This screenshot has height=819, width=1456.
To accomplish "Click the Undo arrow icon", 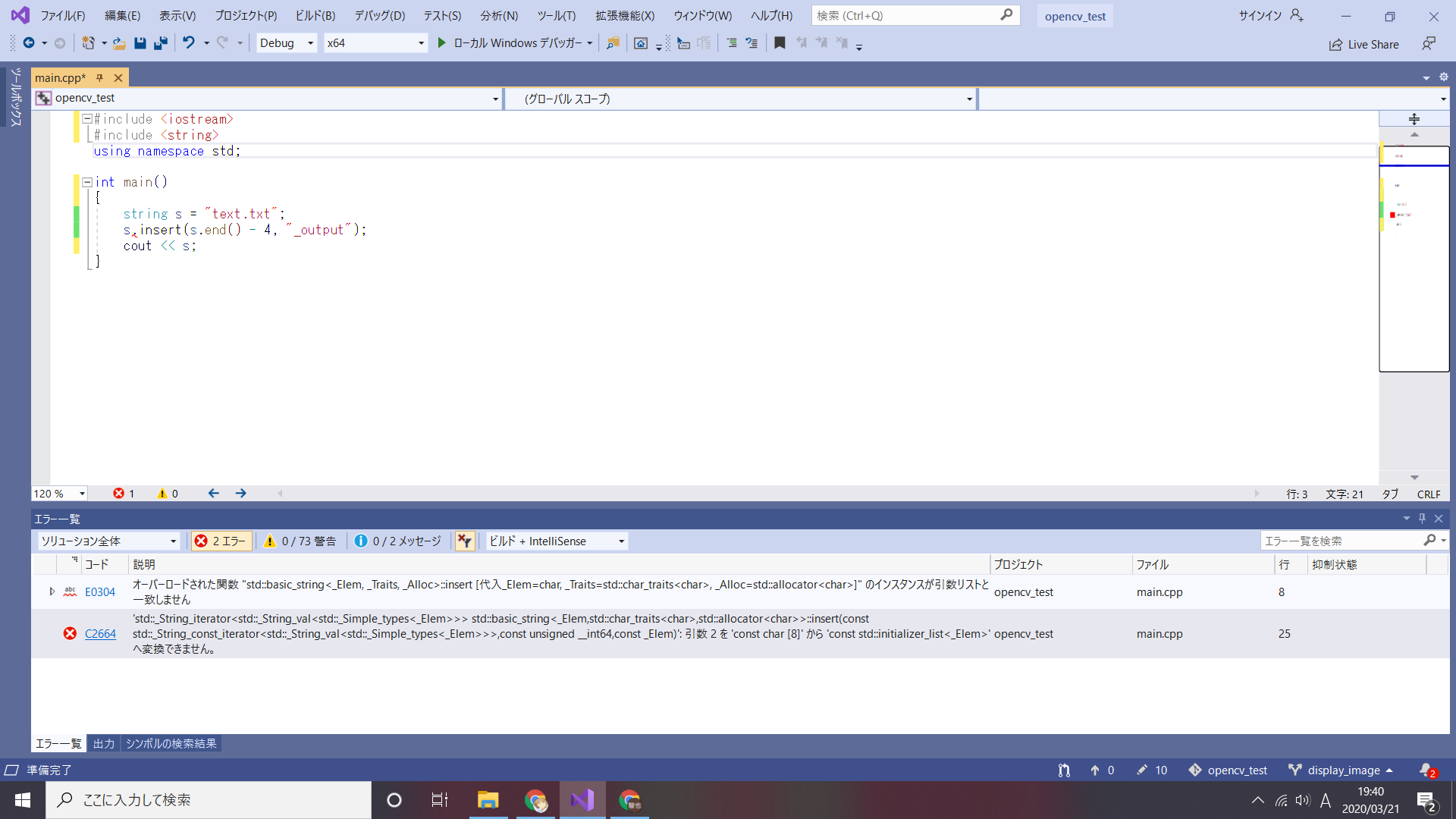I will [x=189, y=43].
